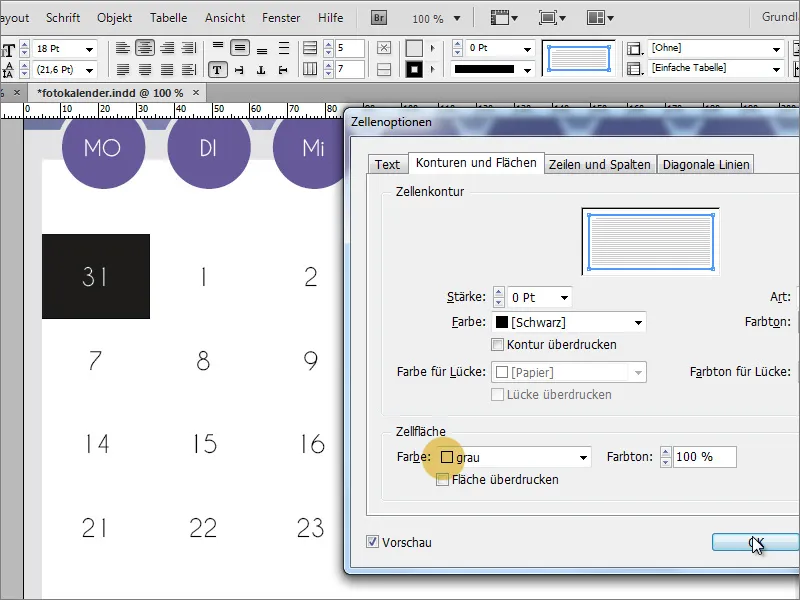The height and width of the screenshot is (600, 800).
Task: Merge the selected cells
Action: (384, 48)
